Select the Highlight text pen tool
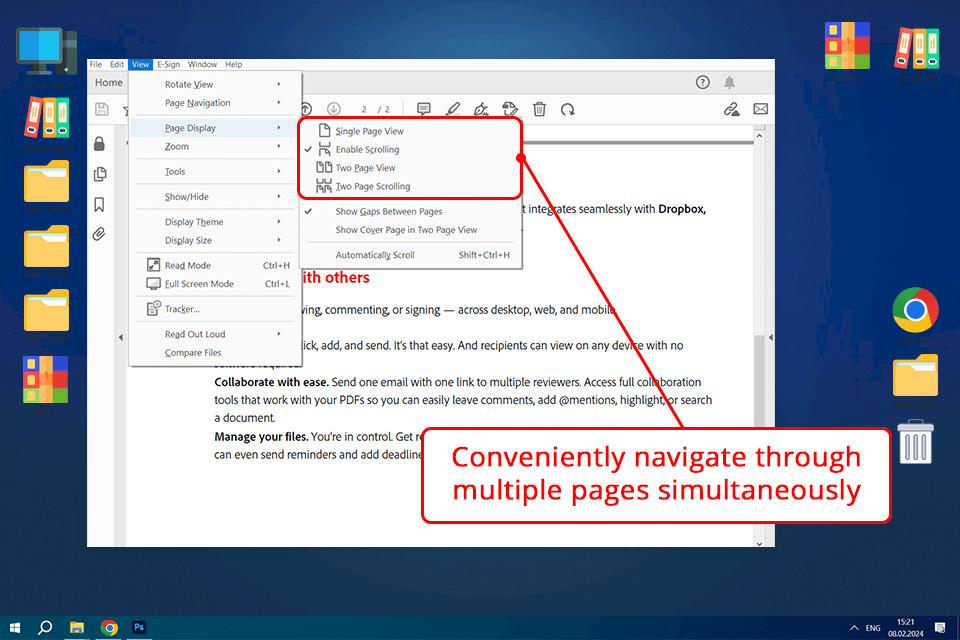Screen dimensions: 960x640 tap(452, 109)
